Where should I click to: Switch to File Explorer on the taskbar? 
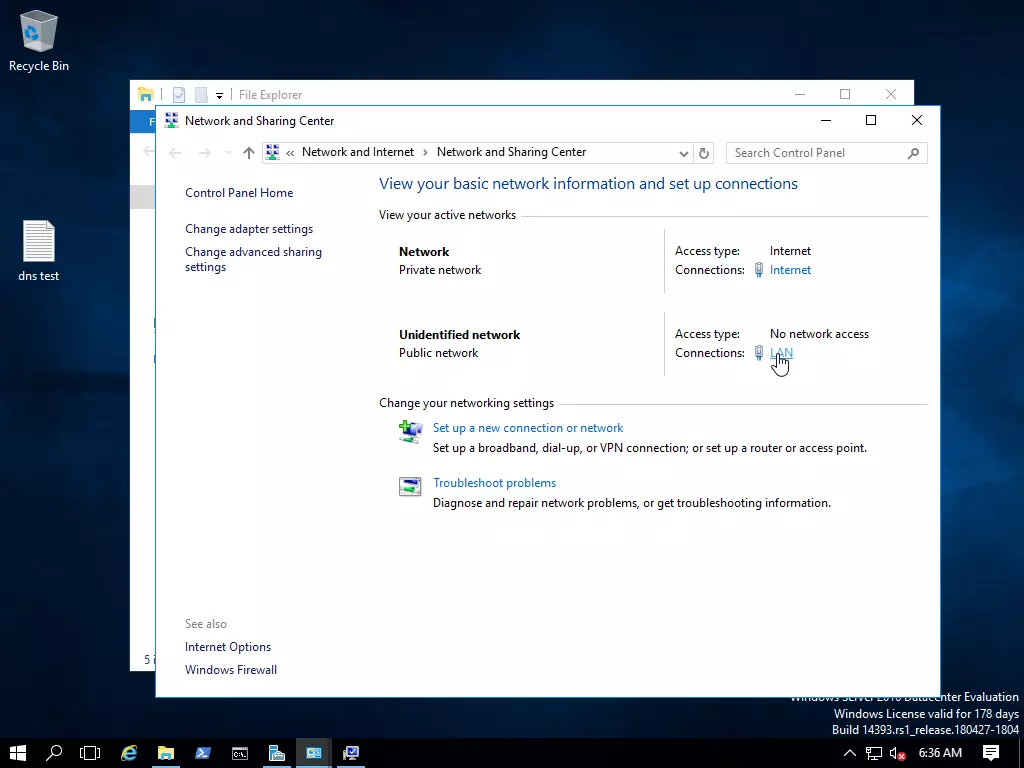(166, 753)
